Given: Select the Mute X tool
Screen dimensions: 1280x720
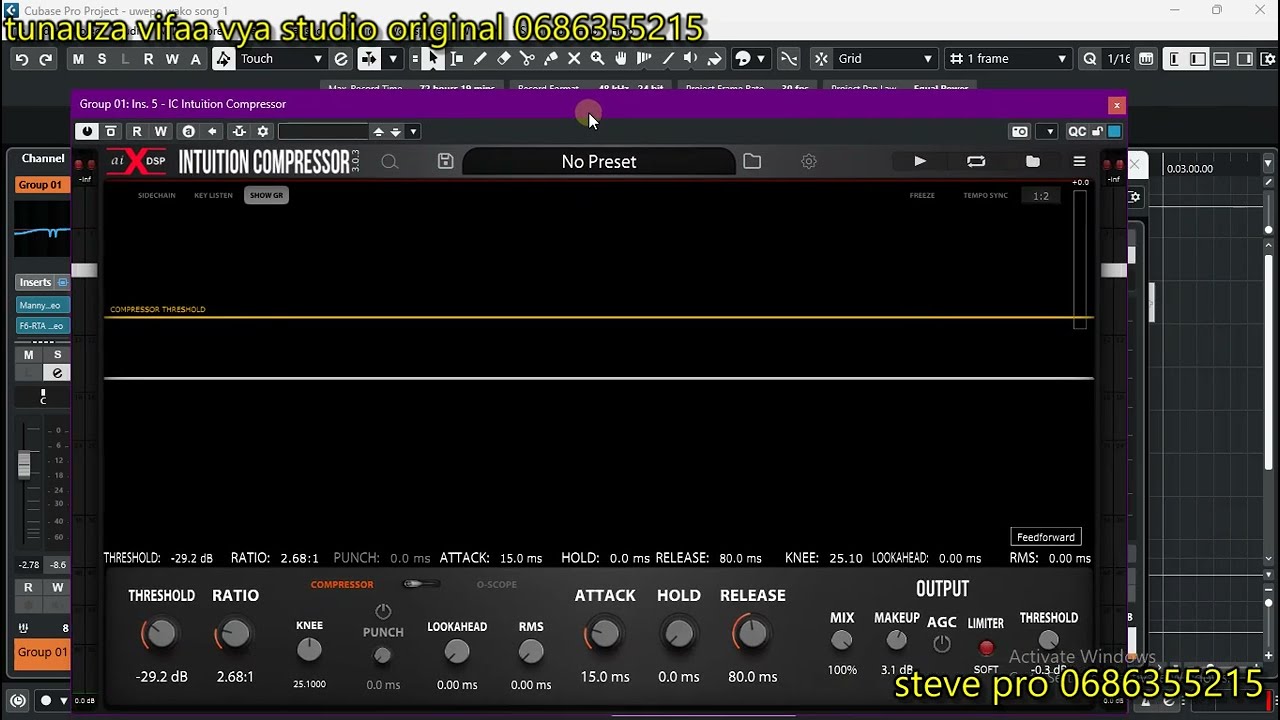Looking at the screenshot, I should click(574, 59).
